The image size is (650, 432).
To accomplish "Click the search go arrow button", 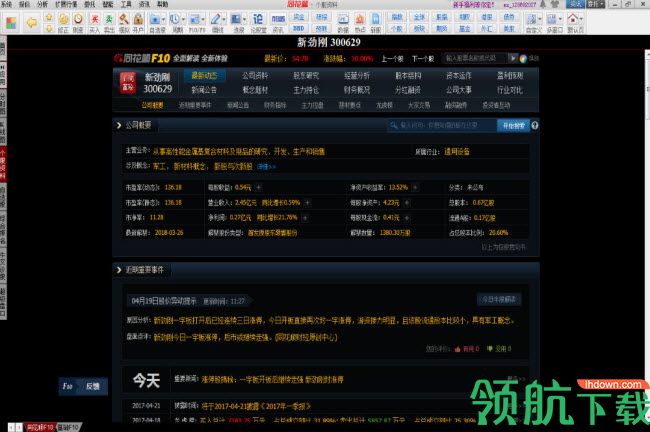I will pyautogui.click(x=513, y=58).
